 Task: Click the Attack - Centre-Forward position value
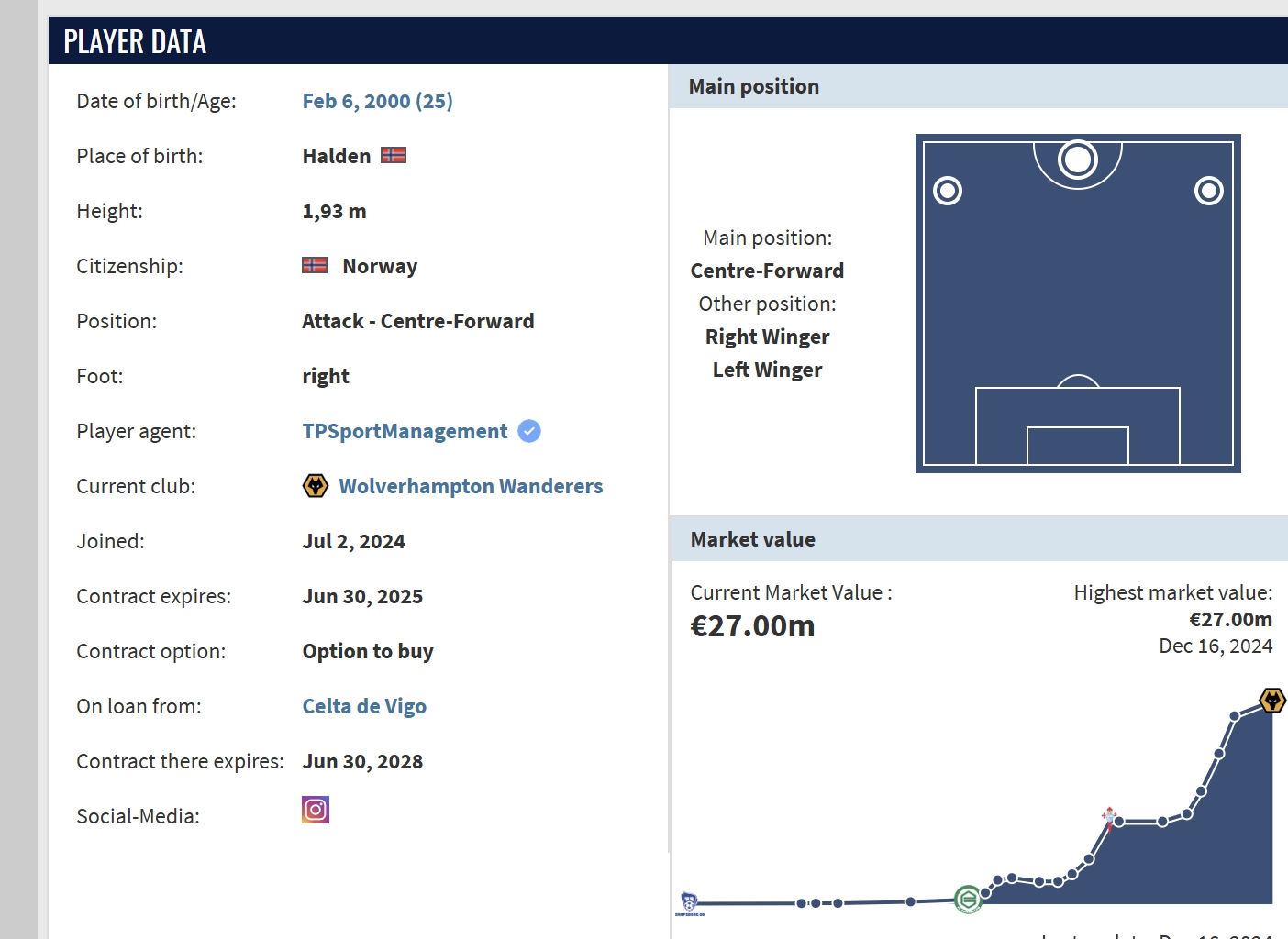click(418, 321)
